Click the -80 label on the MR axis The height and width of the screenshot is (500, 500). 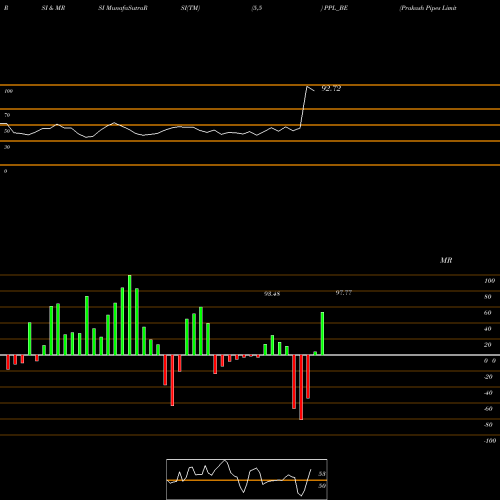coord(488,425)
